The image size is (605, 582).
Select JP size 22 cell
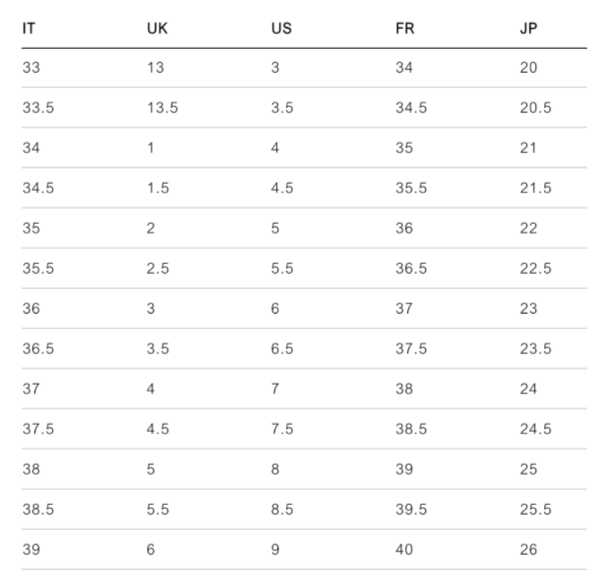[529, 228]
